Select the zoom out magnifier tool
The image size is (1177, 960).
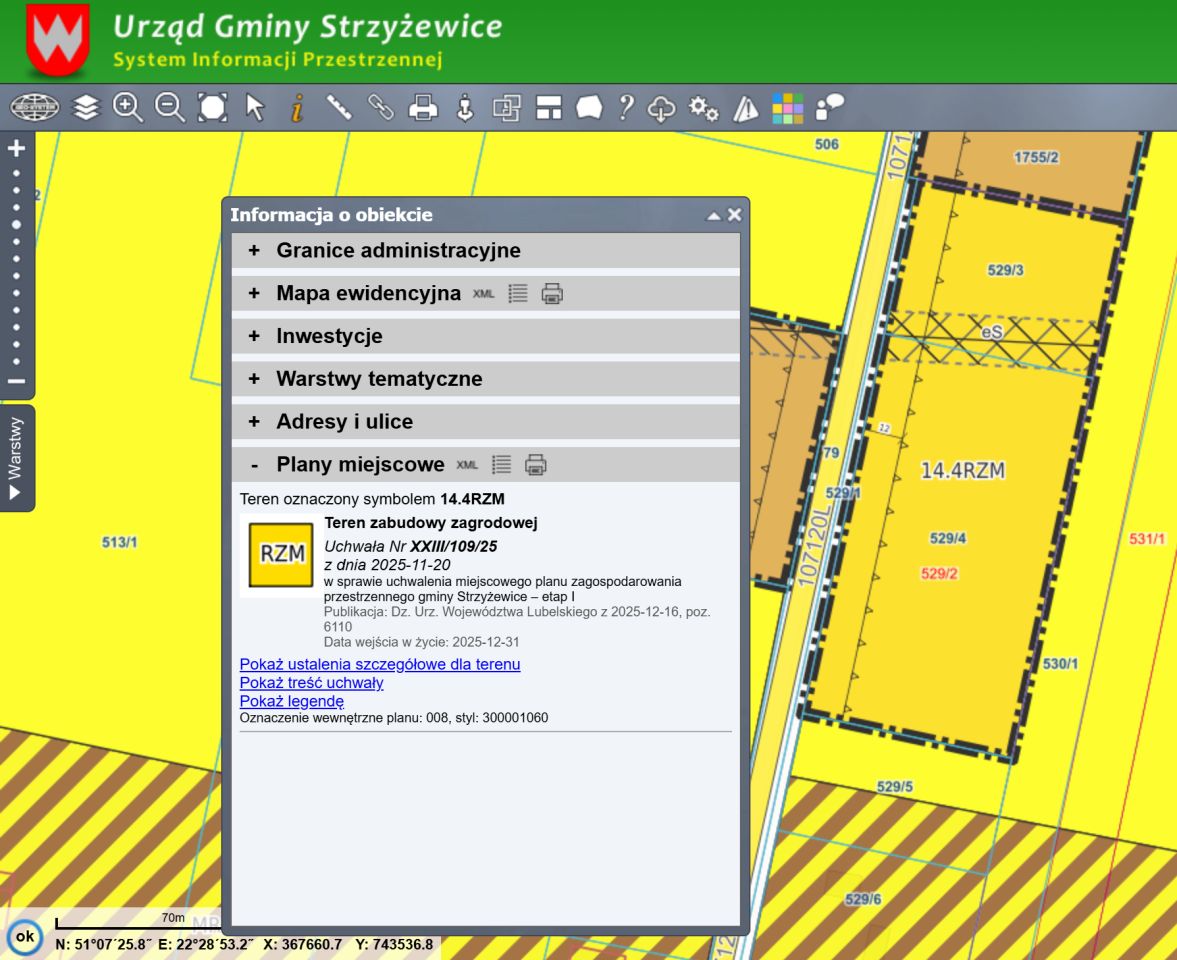pyautogui.click(x=170, y=108)
